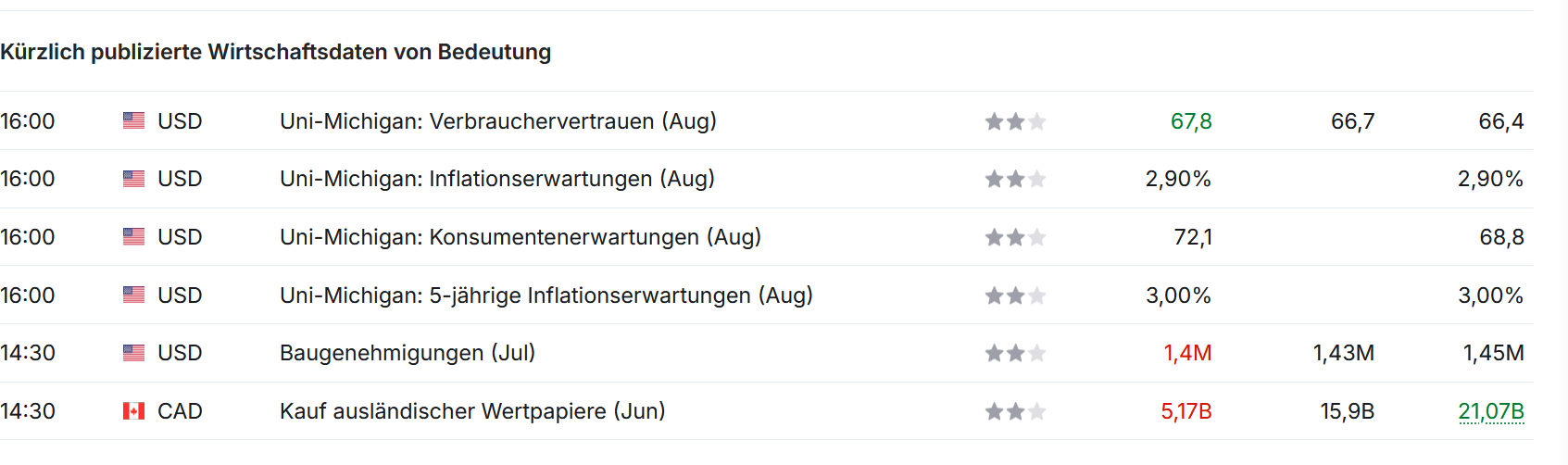Open Uni-Michigan: Verbrauchervertrauen (Aug) event
The height and width of the screenshot is (465, 1568).
point(498,121)
